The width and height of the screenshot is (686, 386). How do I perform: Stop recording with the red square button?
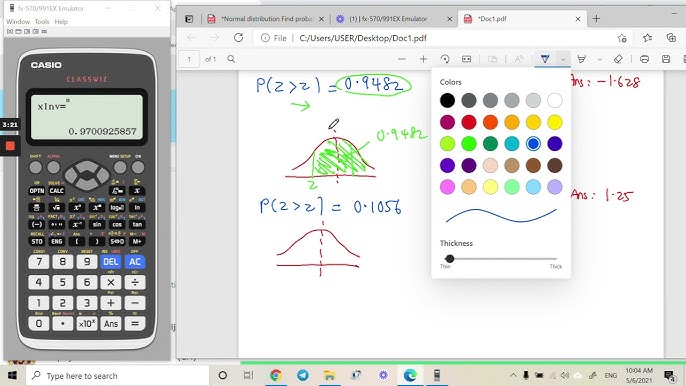coord(10,146)
